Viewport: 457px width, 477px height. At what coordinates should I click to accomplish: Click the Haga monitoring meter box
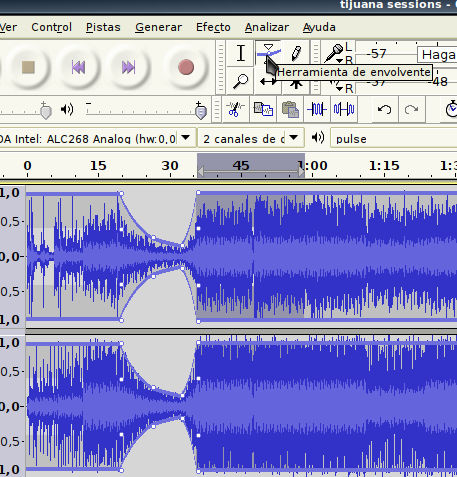(x=437, y=54)
